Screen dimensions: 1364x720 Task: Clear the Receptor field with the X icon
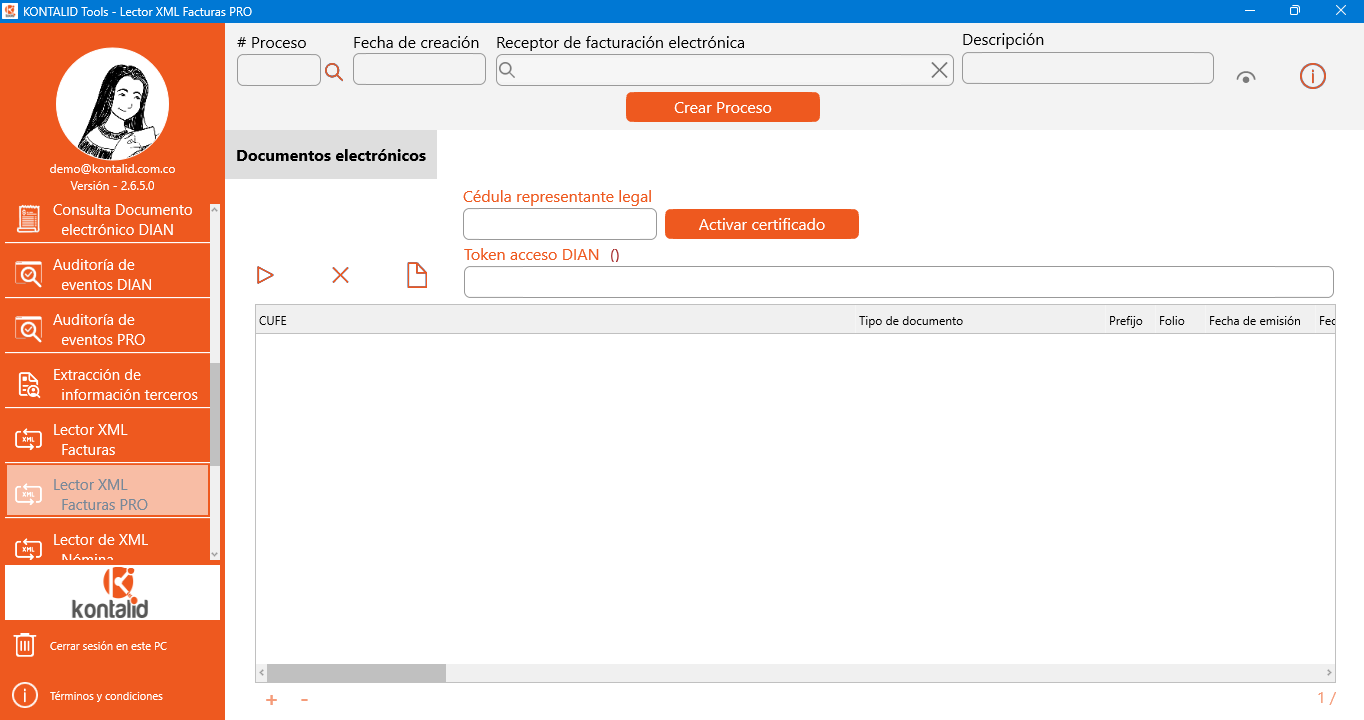[x=940, y=70]
